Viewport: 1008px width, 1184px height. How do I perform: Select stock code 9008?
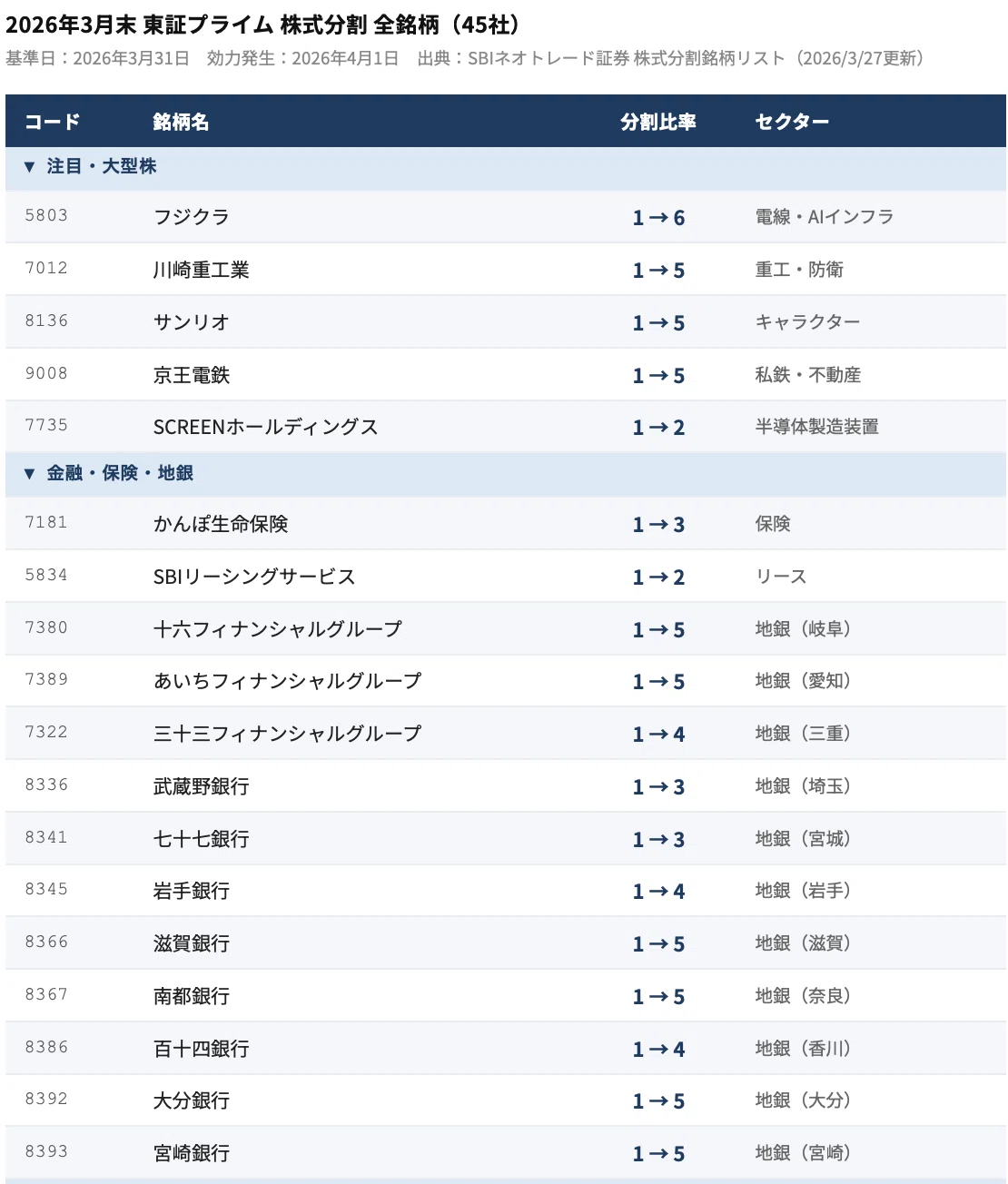click(x=46, y=374)
